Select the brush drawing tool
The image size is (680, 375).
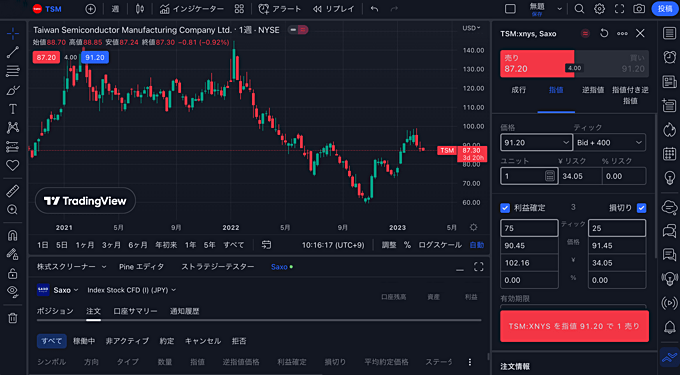click(x=13, y=90)
